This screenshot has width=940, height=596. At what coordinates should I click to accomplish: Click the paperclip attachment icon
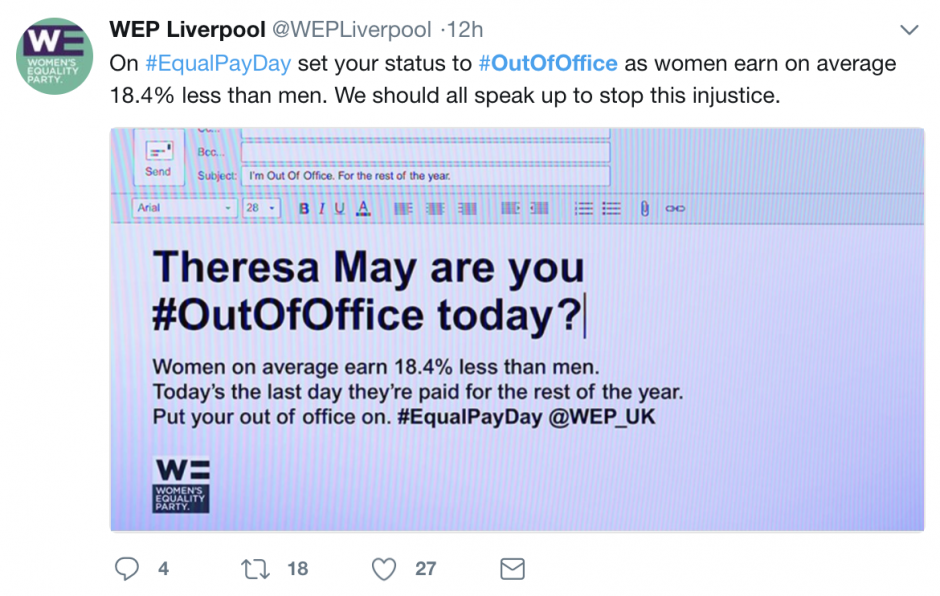pyautogui.click(x=644, y=209)
